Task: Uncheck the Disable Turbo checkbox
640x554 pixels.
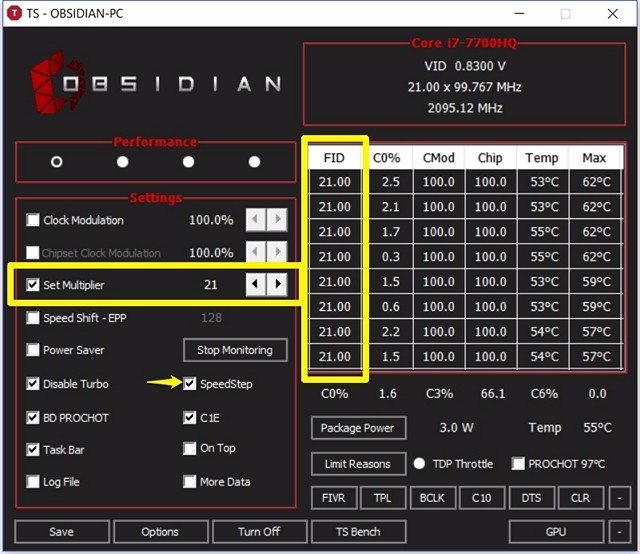Action: (x=34, y=384)
